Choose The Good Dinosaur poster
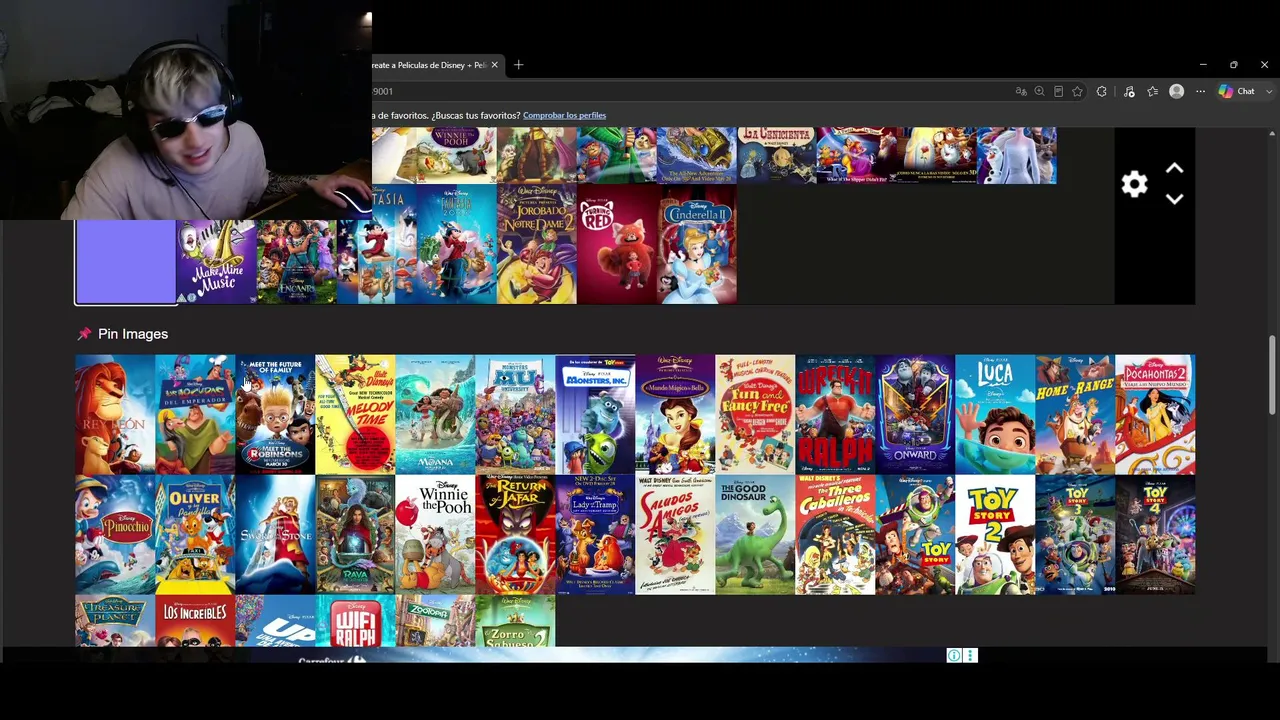Screen dimensions: 1280x720 tap(755, 535)
